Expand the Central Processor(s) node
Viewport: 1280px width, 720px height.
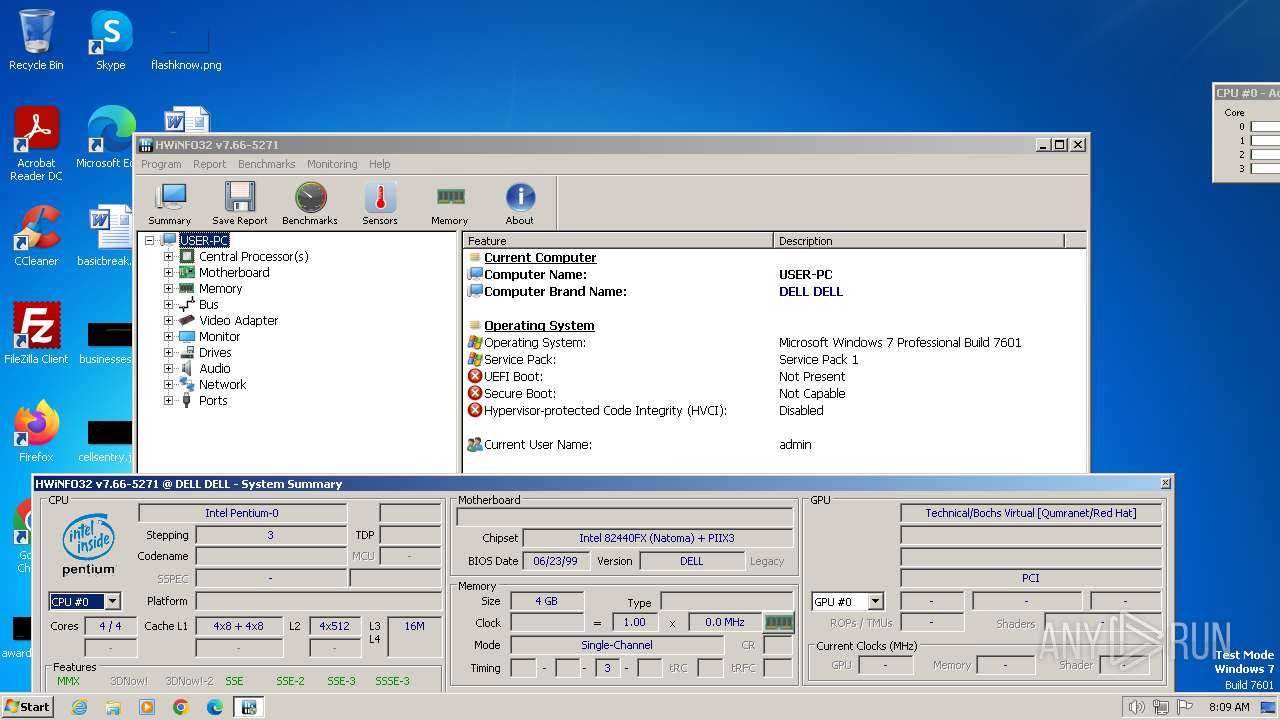pos(168,256)
